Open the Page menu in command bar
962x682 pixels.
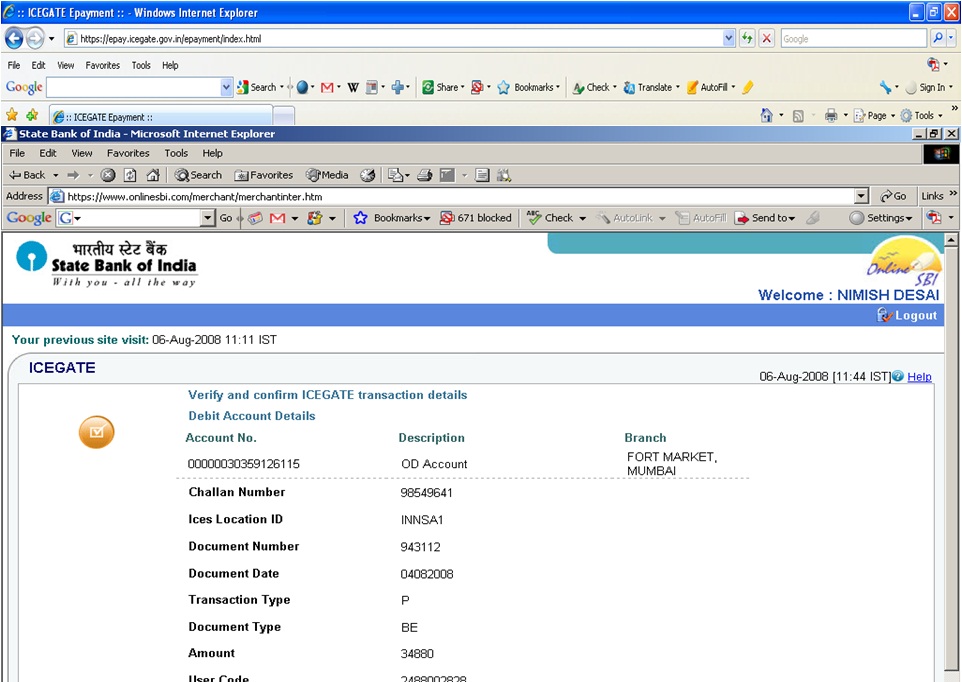click(x=874, y=115)
